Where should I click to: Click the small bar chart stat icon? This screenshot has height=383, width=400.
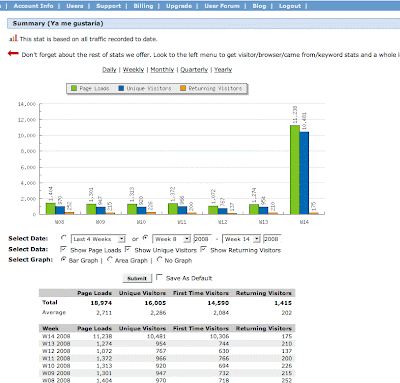13,39
